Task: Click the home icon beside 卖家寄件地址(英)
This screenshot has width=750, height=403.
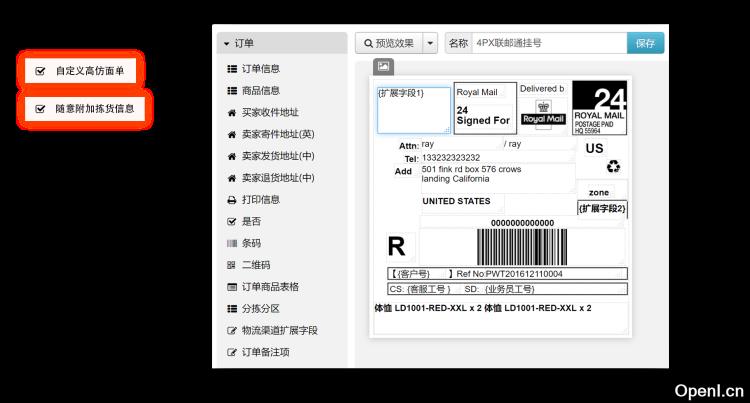Action: pyautogui.click(x=232, y=135)
